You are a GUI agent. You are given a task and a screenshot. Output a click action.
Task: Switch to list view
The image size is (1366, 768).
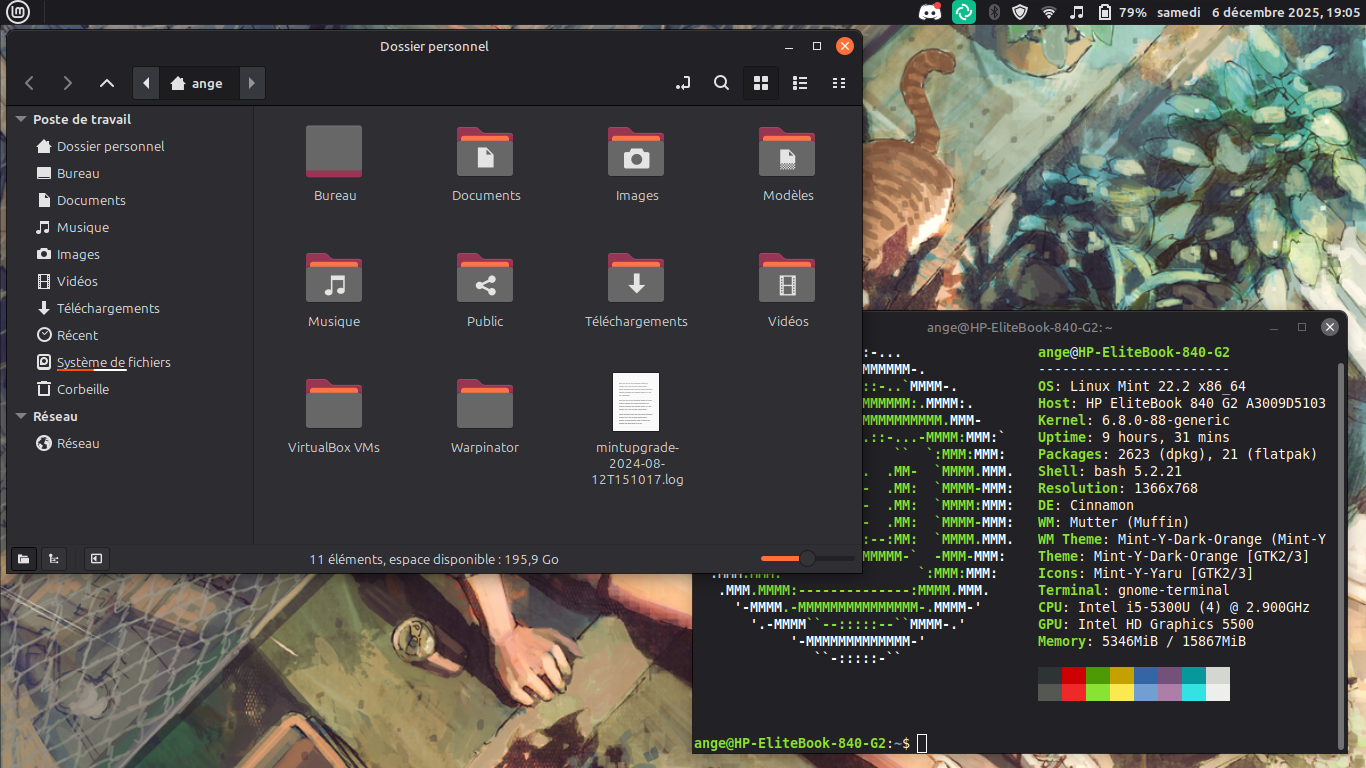tap(800, 83)
